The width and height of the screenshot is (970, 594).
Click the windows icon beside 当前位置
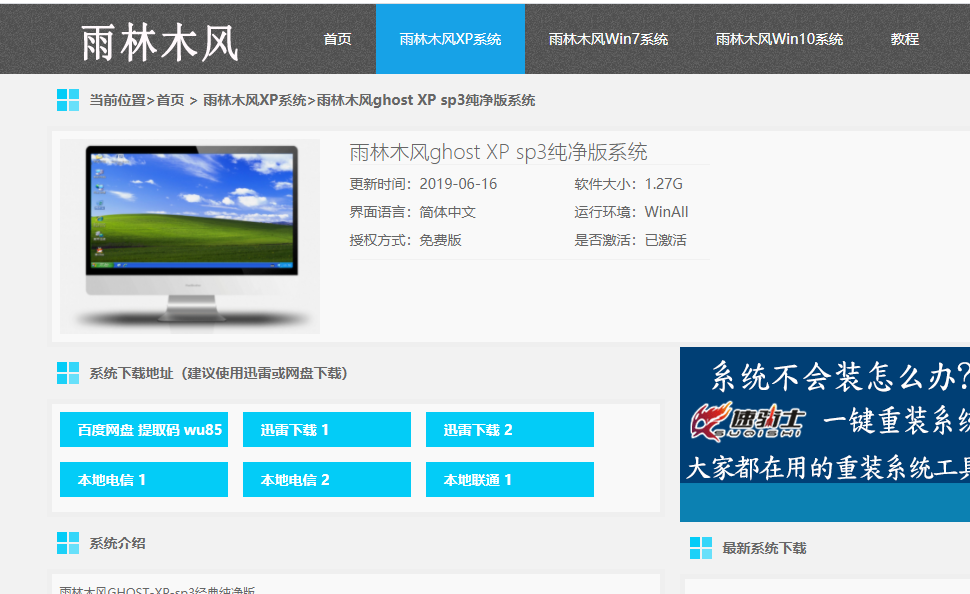pos(68,100)
